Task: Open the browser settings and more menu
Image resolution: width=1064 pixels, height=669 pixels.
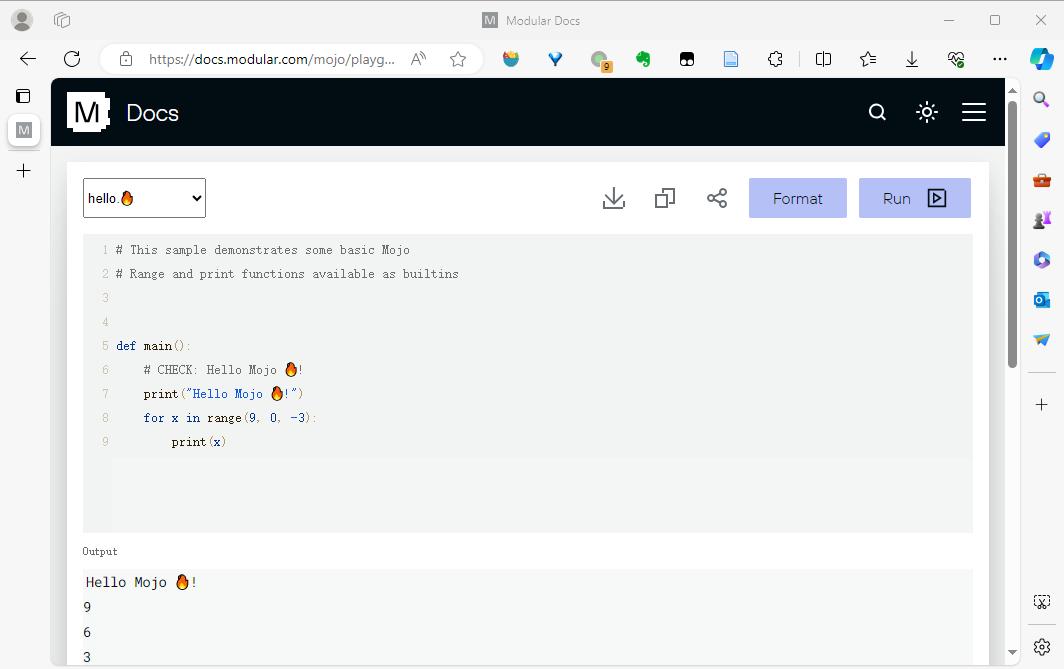Action: [x=999, y=59]
